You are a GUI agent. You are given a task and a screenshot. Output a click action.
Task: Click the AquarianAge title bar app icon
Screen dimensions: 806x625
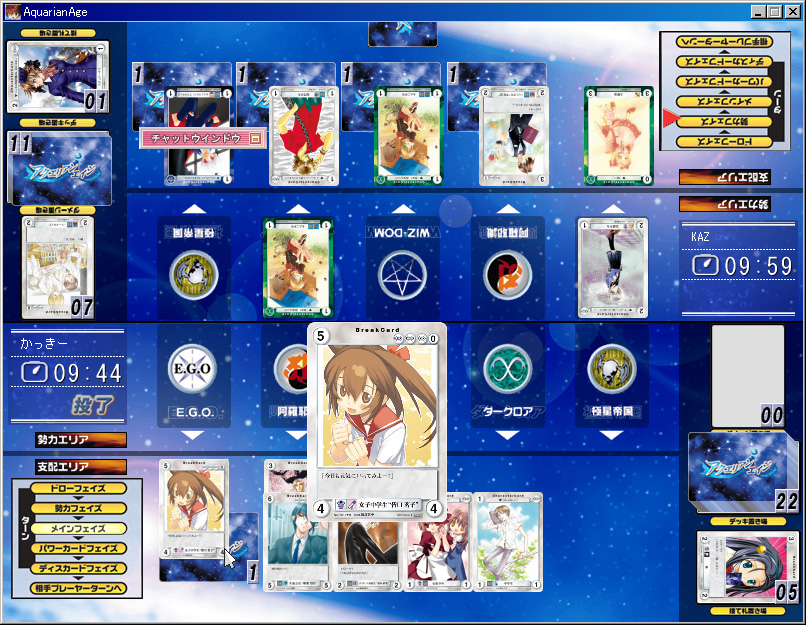click(12, 11)
